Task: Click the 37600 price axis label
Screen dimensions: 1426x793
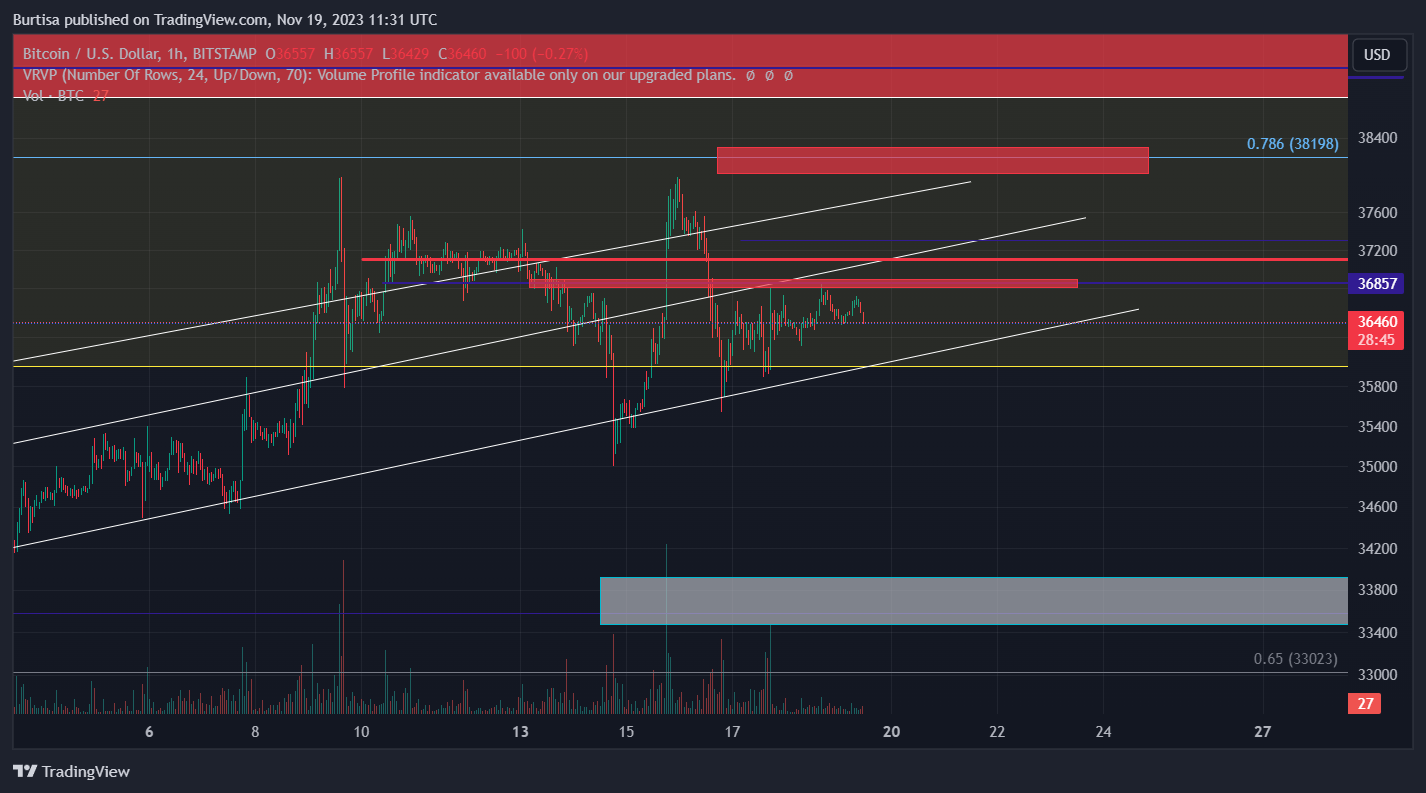Action: pos(1378,213)
